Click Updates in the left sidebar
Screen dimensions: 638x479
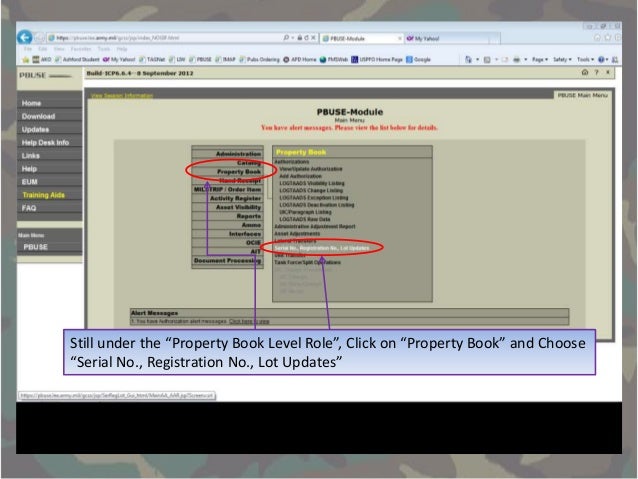49,129
